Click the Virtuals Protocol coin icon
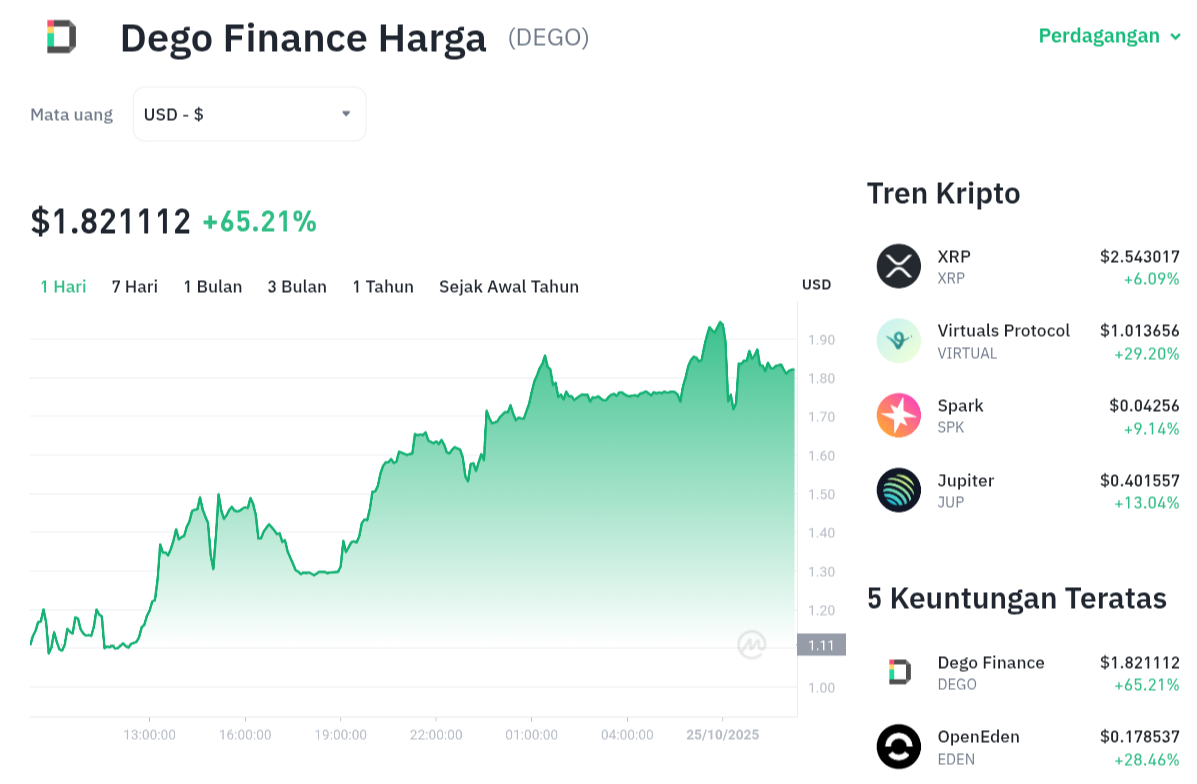 tap(898, 341)
